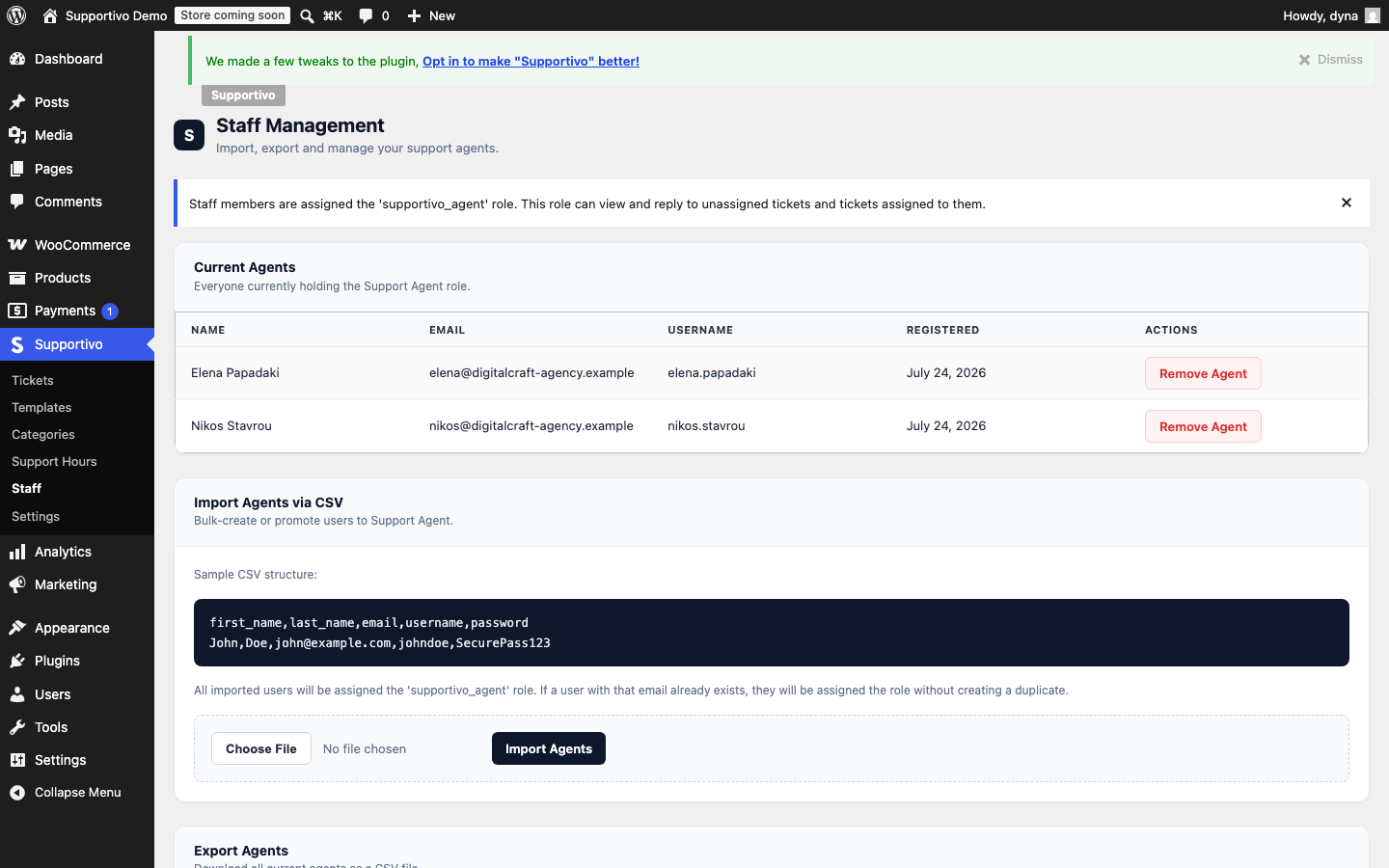
Task: Open the Plugins menu label
Action: tap(57, 661)
